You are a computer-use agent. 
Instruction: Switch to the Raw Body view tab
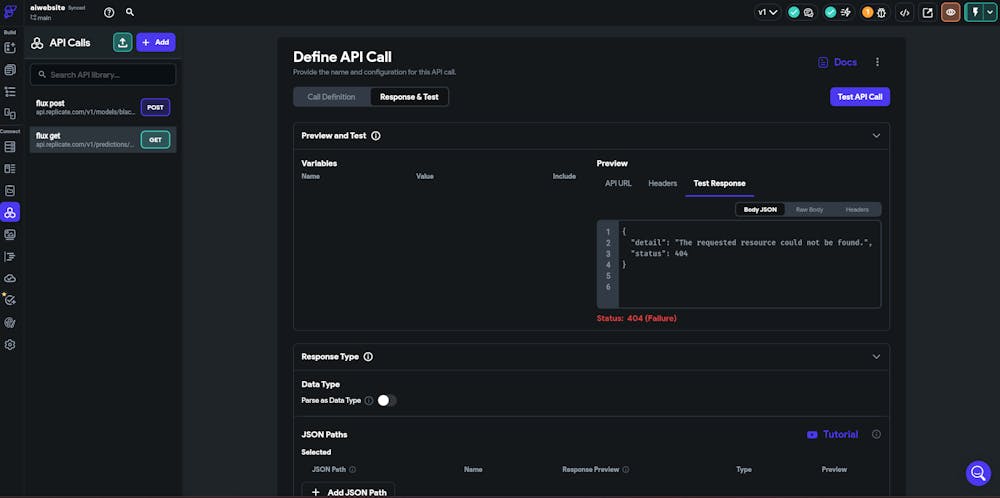tap(809, 209)
